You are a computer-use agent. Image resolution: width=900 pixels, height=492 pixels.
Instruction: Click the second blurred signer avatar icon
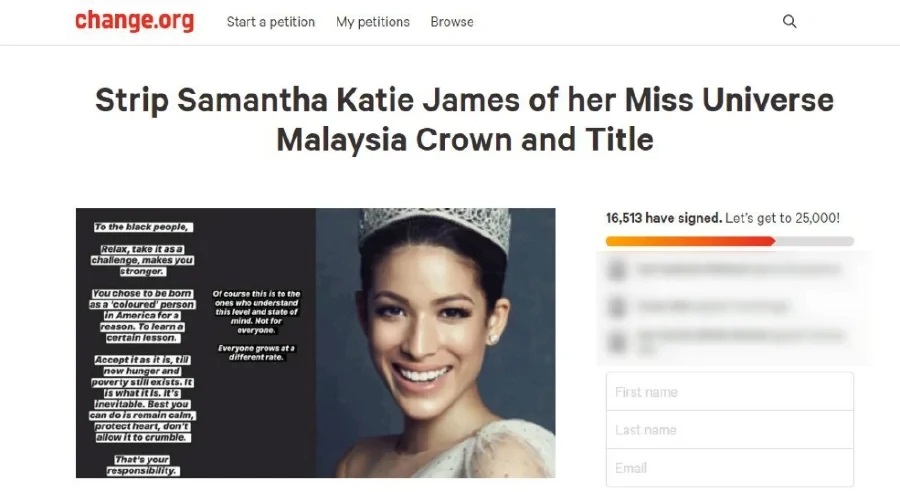tap(617, 307)
